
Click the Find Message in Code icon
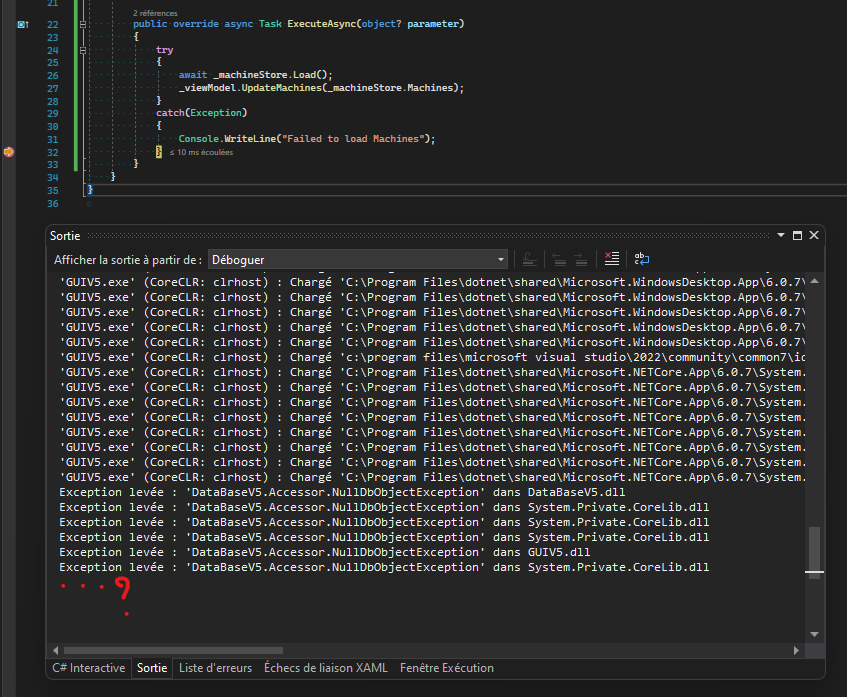pos(531,260)
